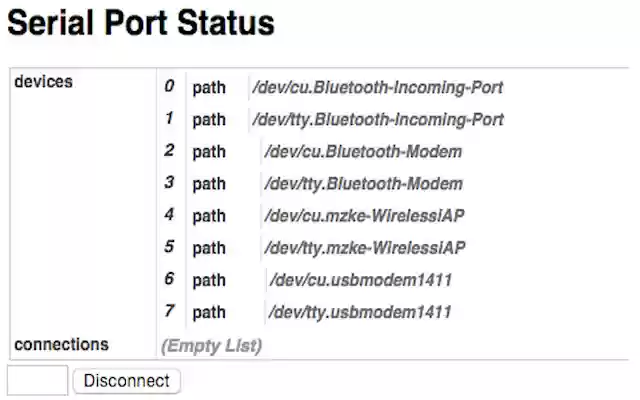This screenshot has height=400, width=640.
Task: Click the Serial Port Status heading
Action: tap(141, 23)
